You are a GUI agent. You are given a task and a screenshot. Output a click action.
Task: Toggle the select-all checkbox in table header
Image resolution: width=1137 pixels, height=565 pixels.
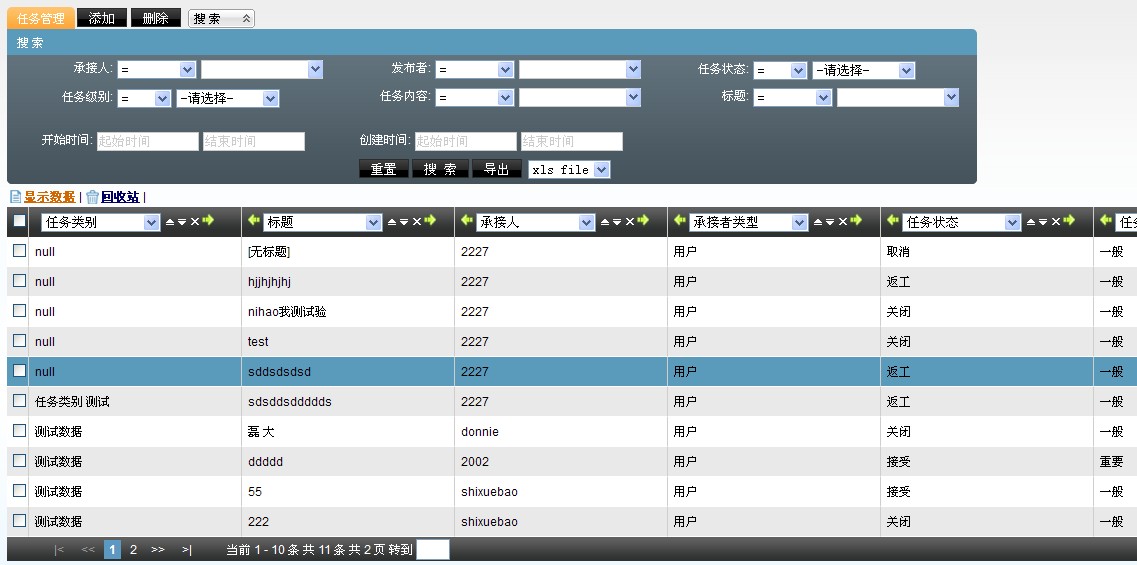click(19, 221)
